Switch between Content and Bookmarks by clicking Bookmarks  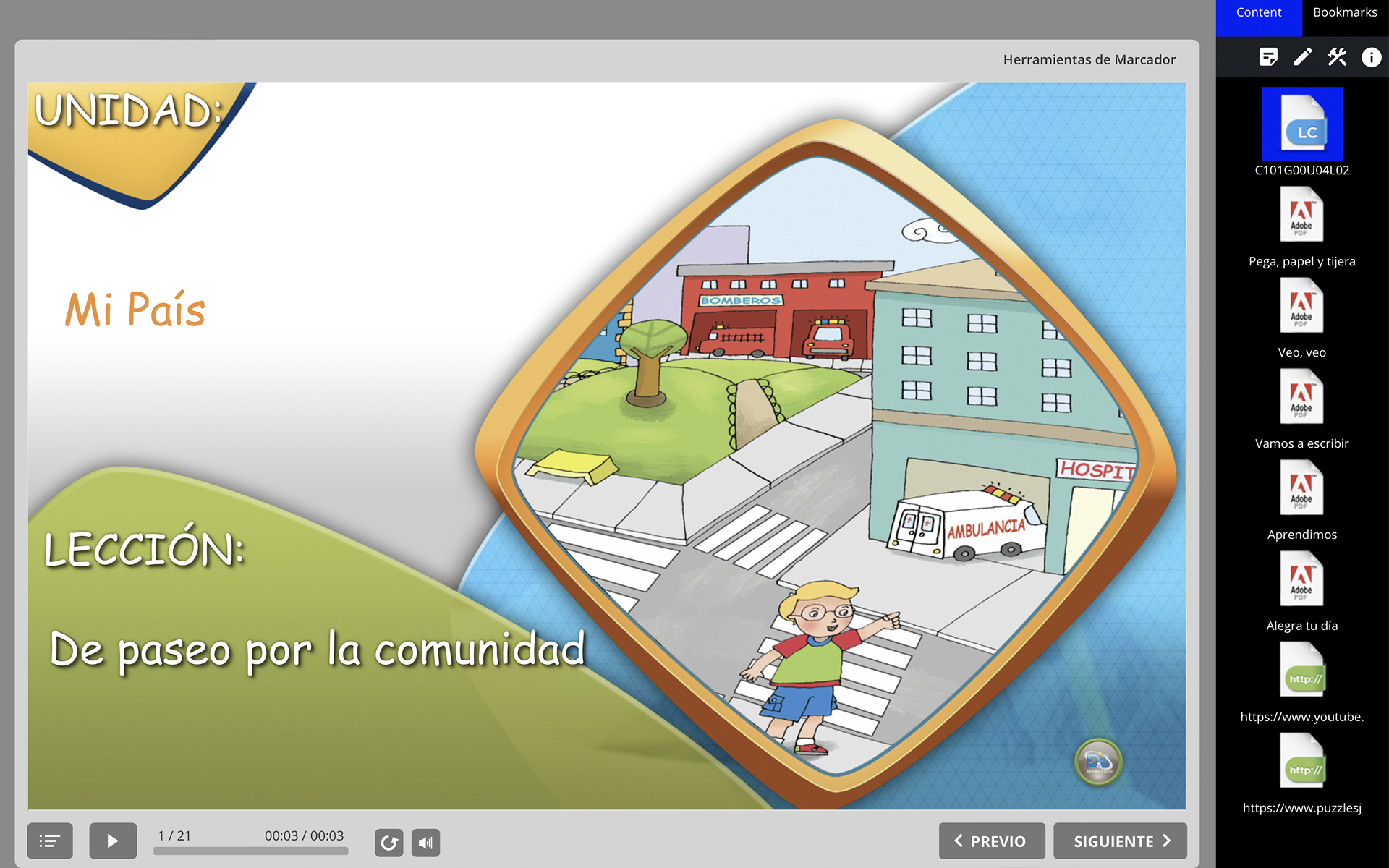click(x=1344, y=12)
